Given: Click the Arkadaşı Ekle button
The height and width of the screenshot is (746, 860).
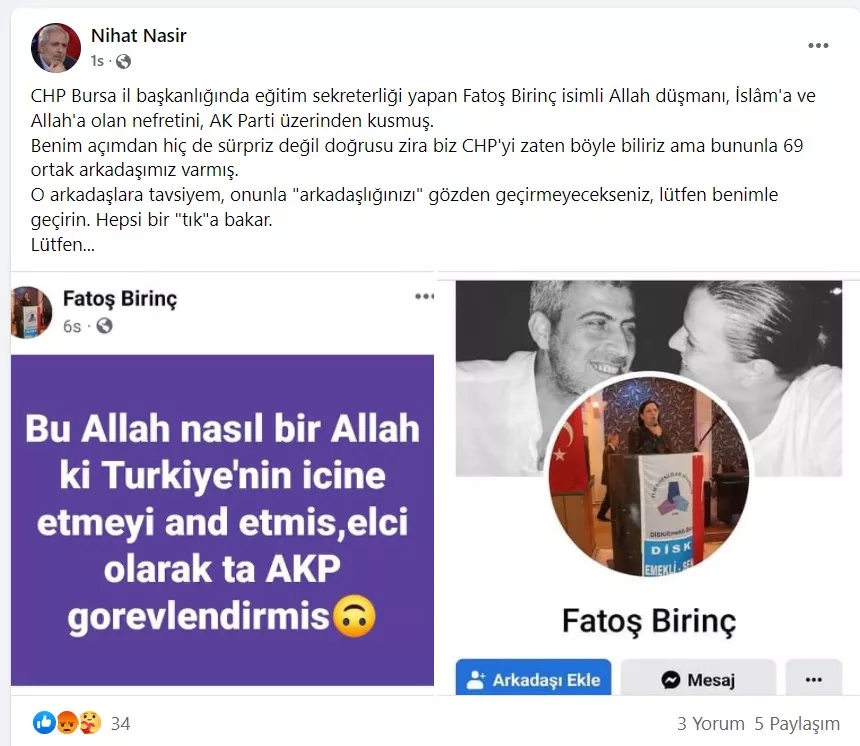Looking at the screenshot, I should tap(533, 679).
